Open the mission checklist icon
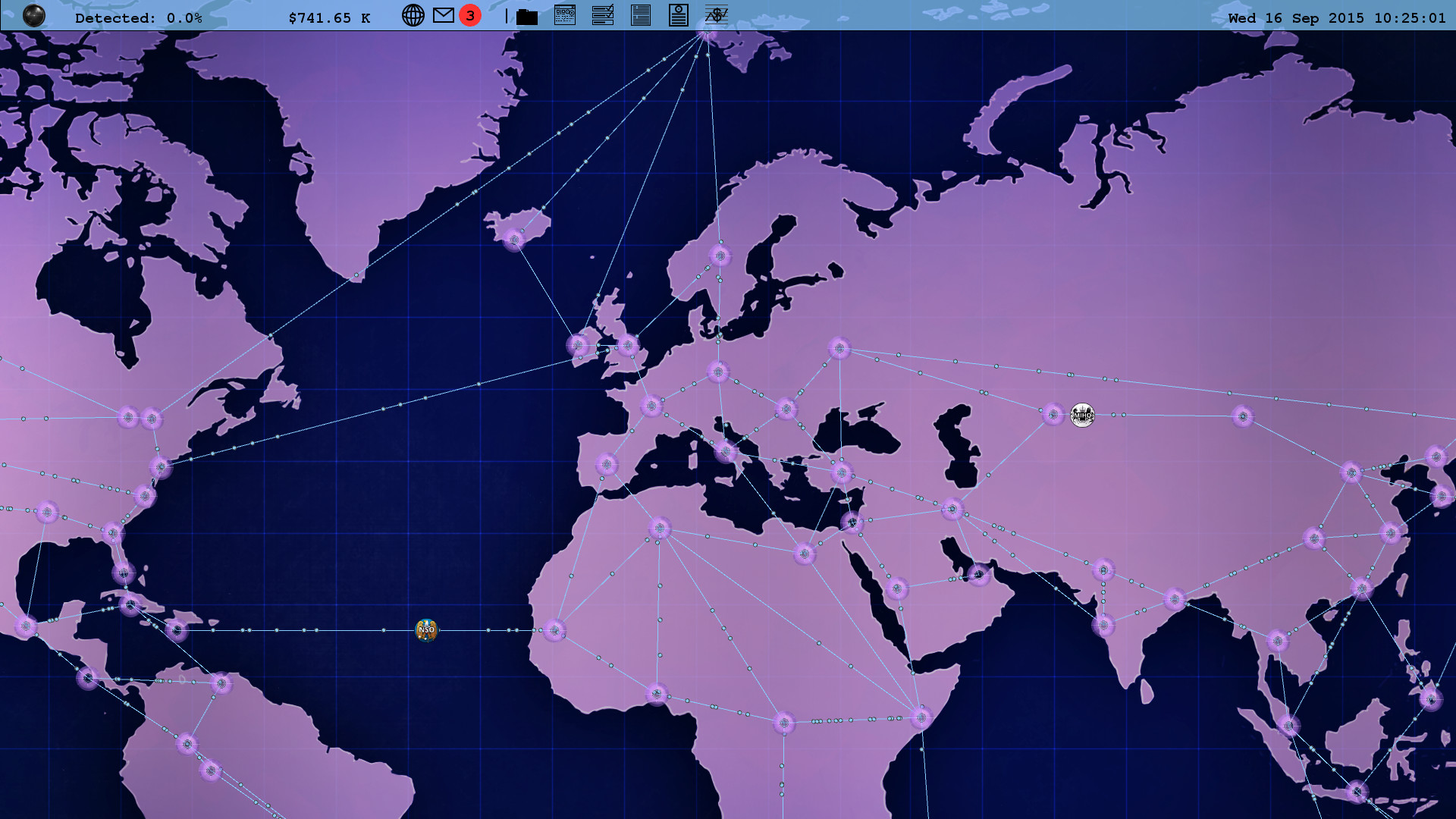The width and height of the screenshot is (1456, 819). pos(603,15)
